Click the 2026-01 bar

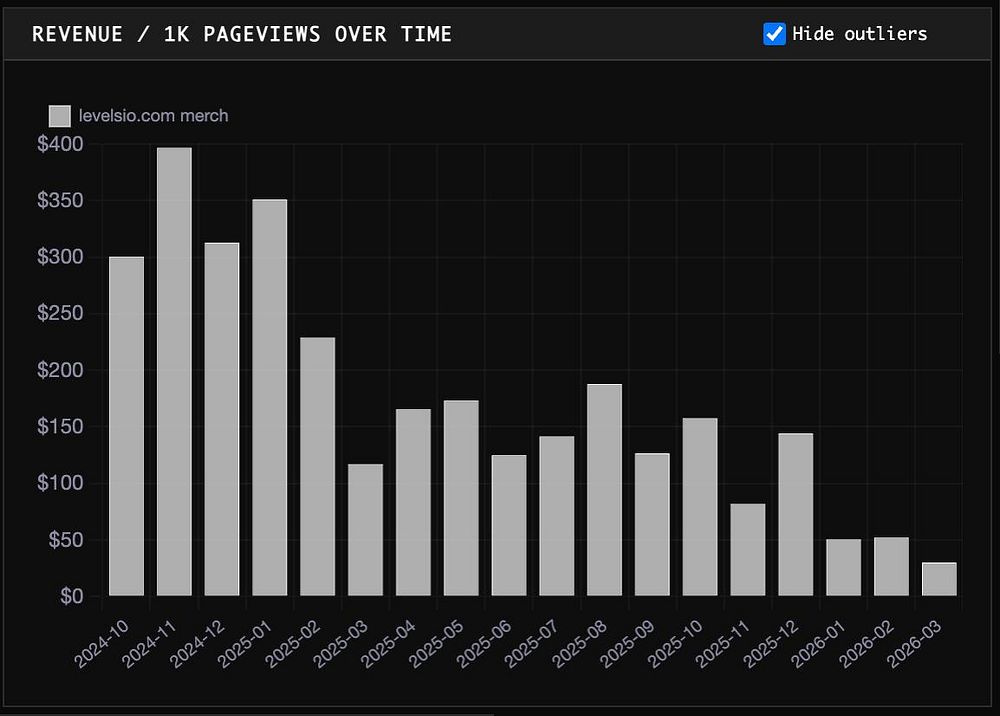pyautogui.click(x=844, y=567)
